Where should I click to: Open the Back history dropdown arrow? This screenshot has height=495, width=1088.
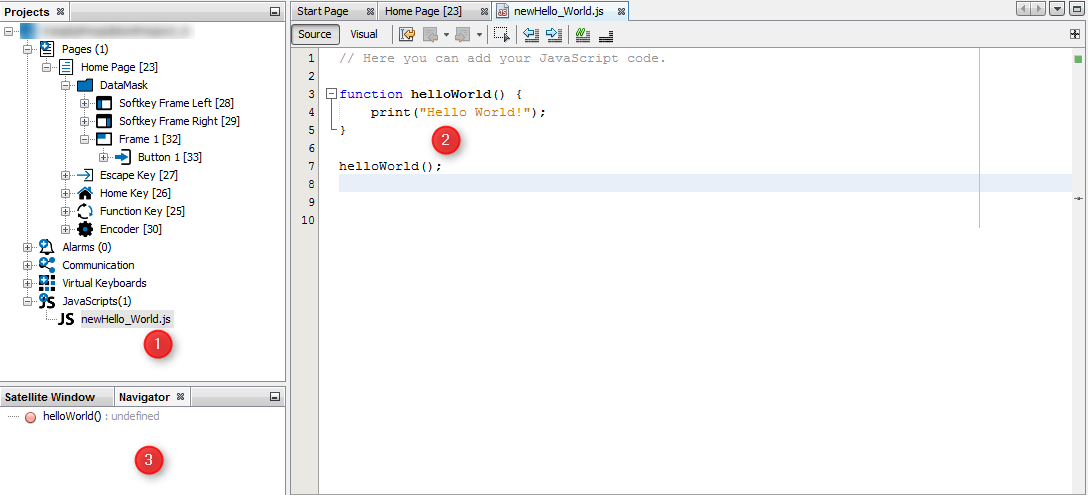(x=446, y=34)
